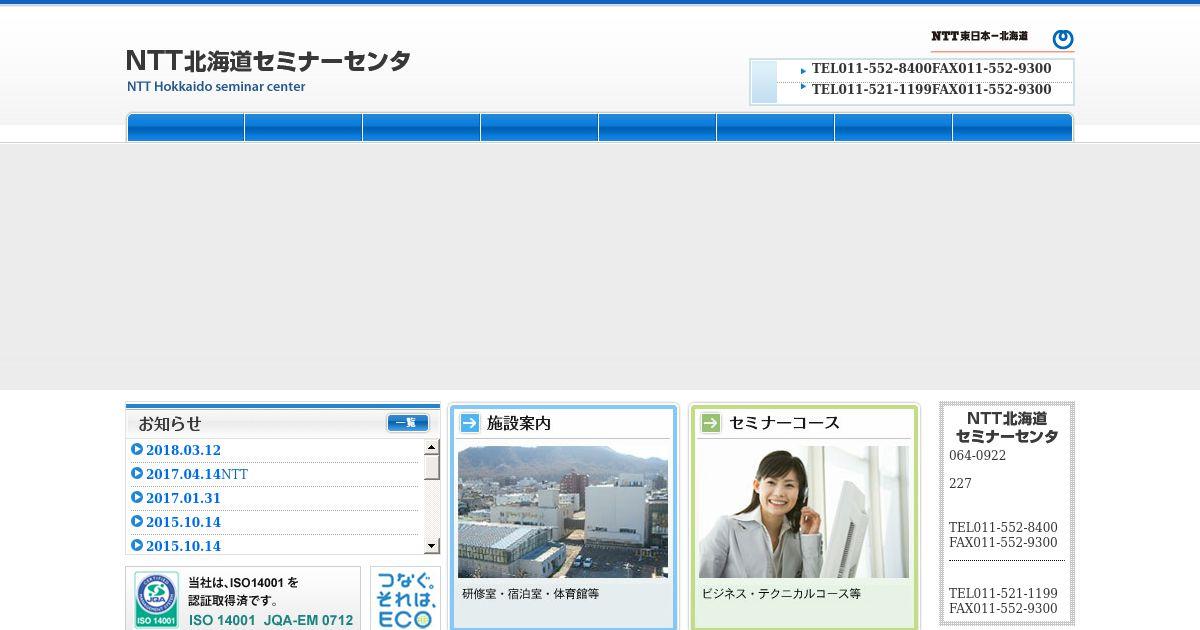Click the TEL011-521-1199 header line
The width and height of the screenshot is (1200, 630).
click(x=932, y=90)
